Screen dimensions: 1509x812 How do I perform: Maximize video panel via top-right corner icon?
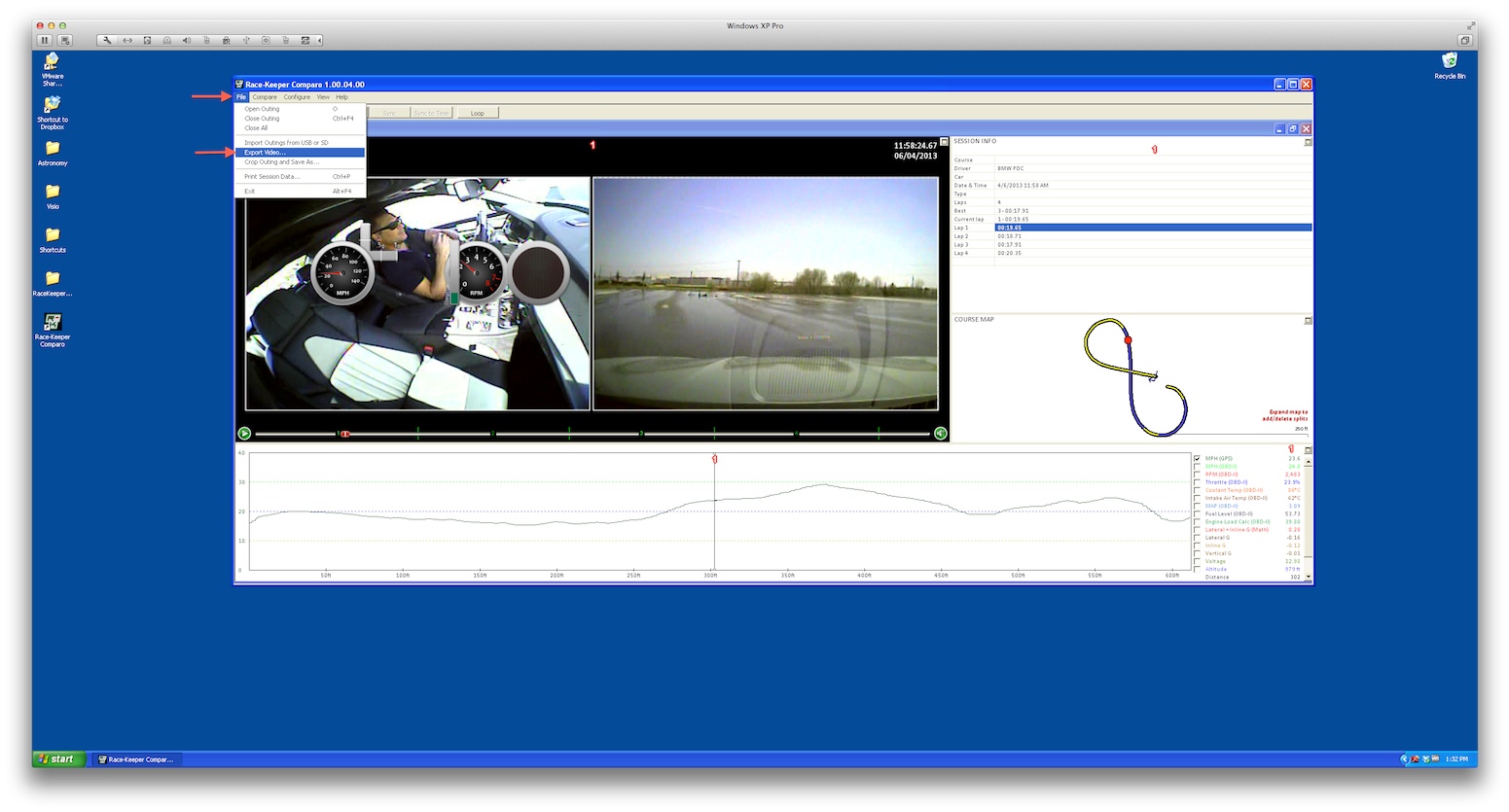coord(944,142)
